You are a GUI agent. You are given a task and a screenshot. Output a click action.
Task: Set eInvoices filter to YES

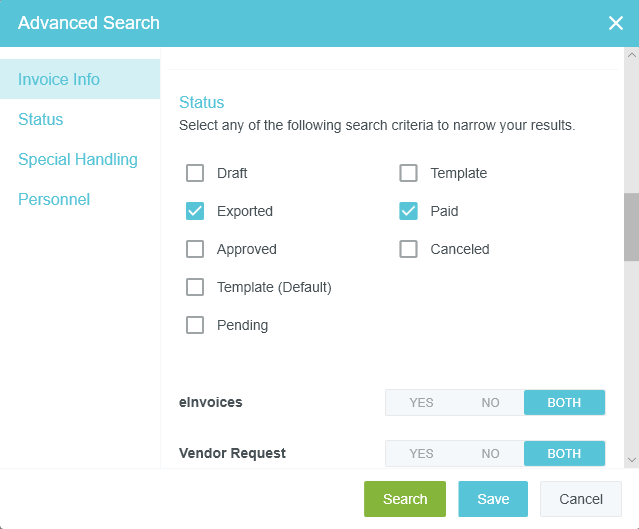(x=421, y=402)
